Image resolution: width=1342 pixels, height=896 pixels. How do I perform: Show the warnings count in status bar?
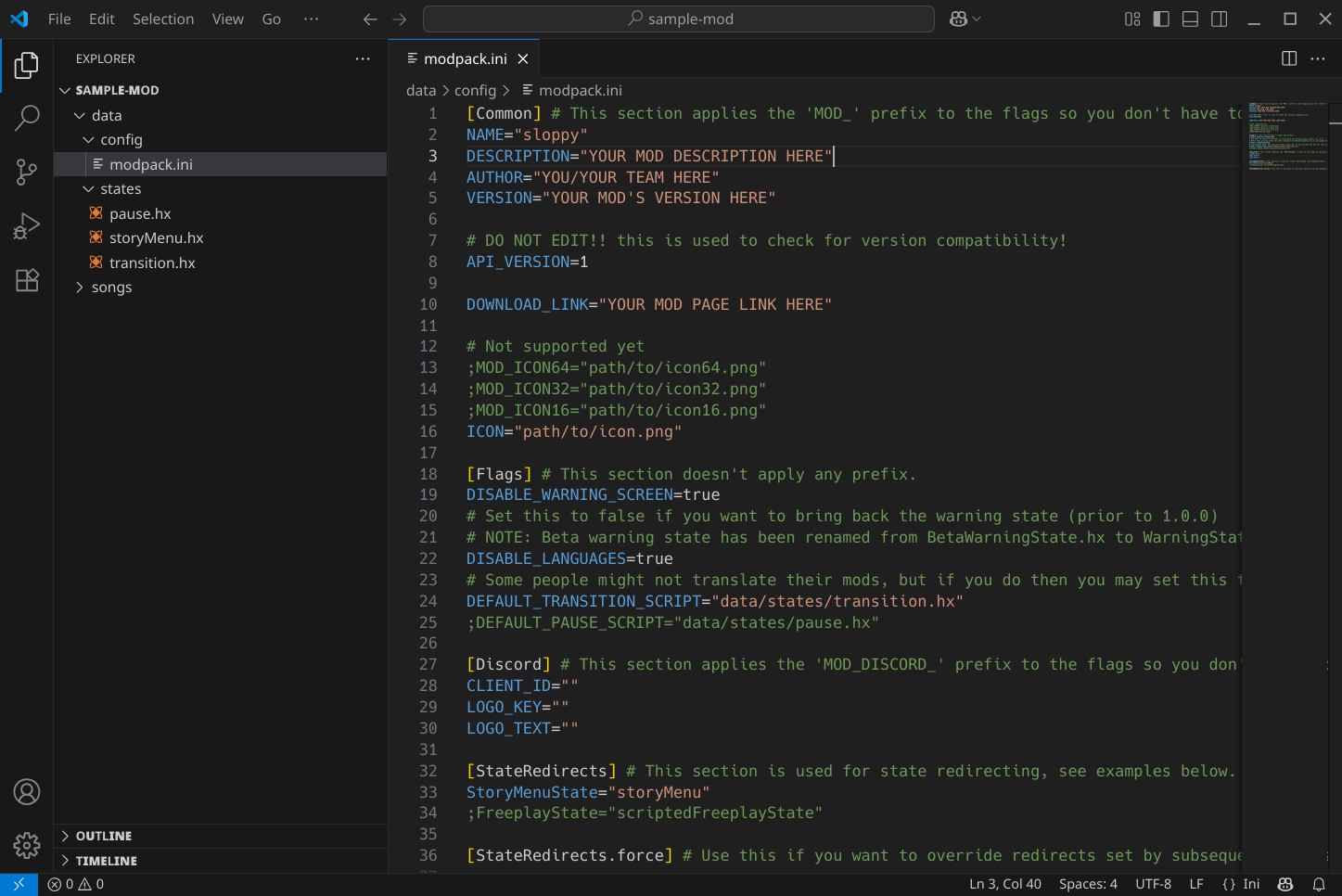[x=92, y=884]
